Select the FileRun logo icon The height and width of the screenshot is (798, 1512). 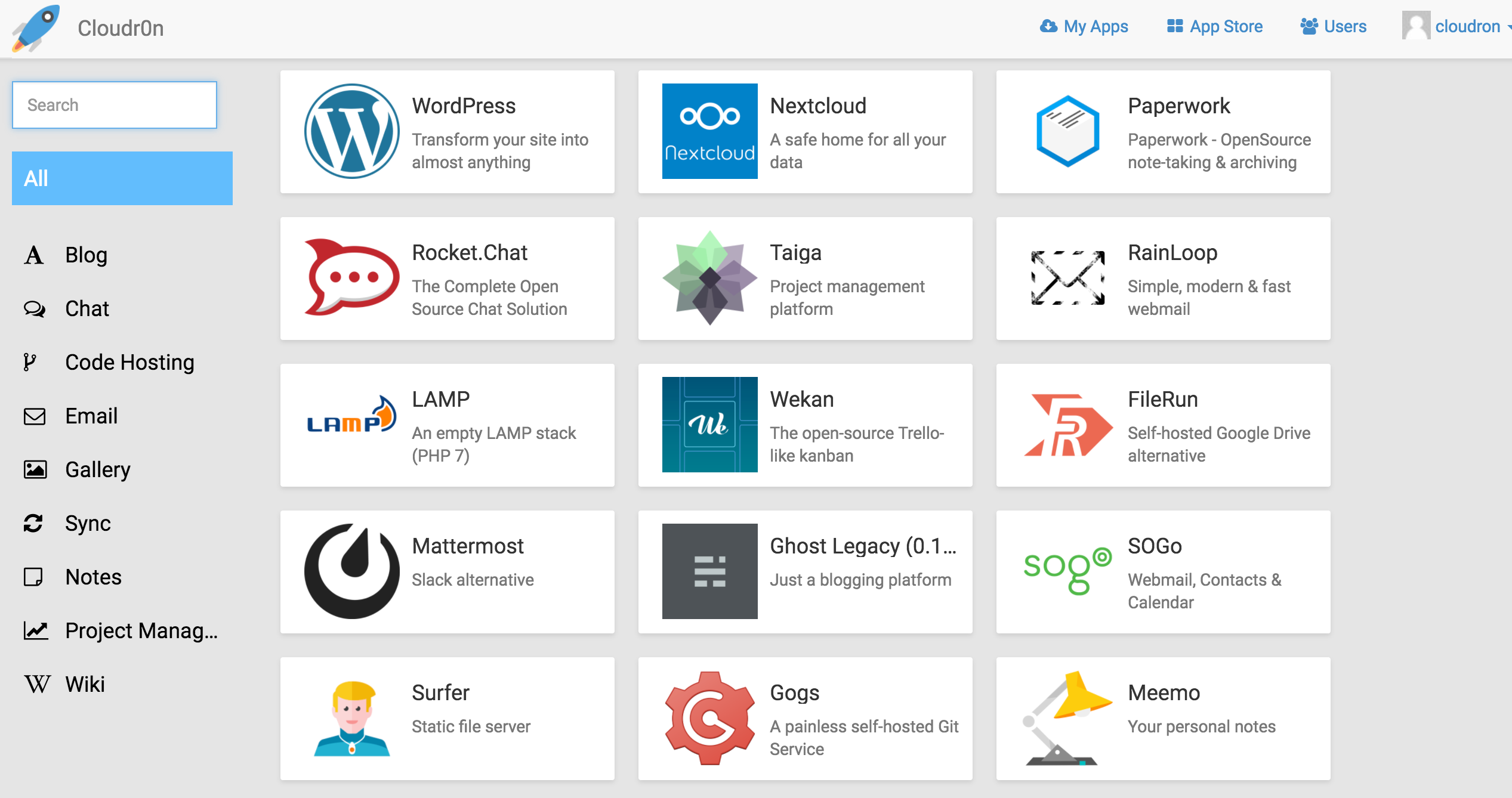pos(1067,425)
